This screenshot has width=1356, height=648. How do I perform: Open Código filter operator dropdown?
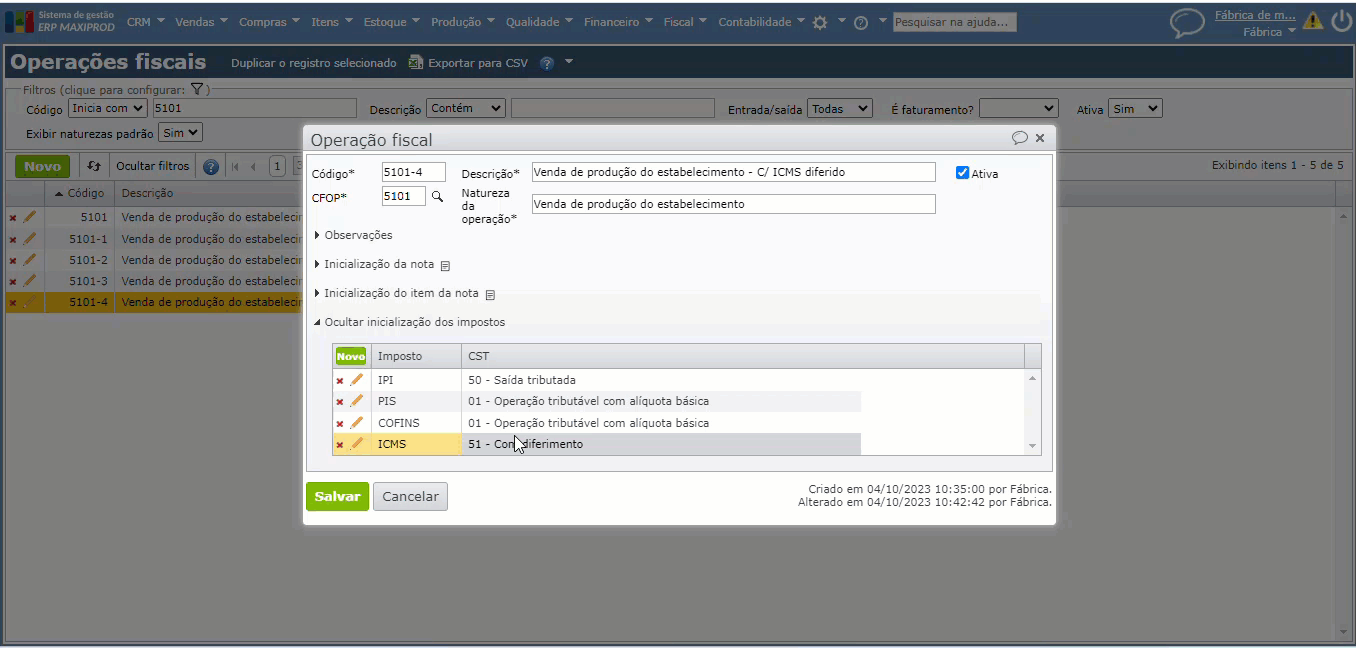click(x=107, y=108)
